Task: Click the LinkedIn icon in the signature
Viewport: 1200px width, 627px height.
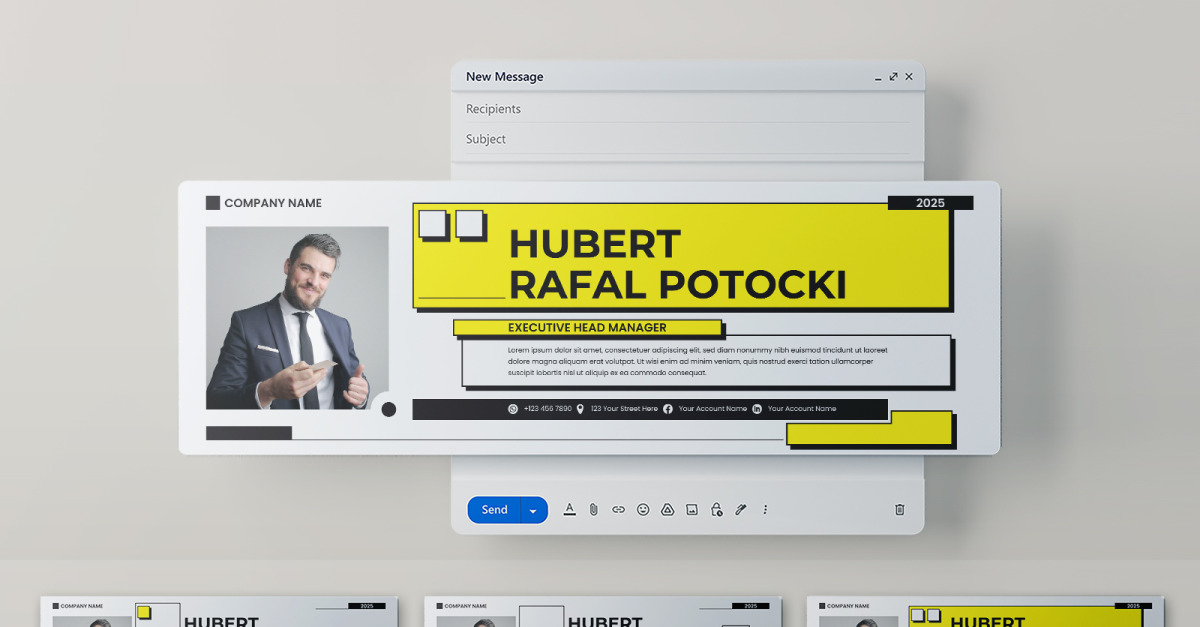Action: point(757,409)
